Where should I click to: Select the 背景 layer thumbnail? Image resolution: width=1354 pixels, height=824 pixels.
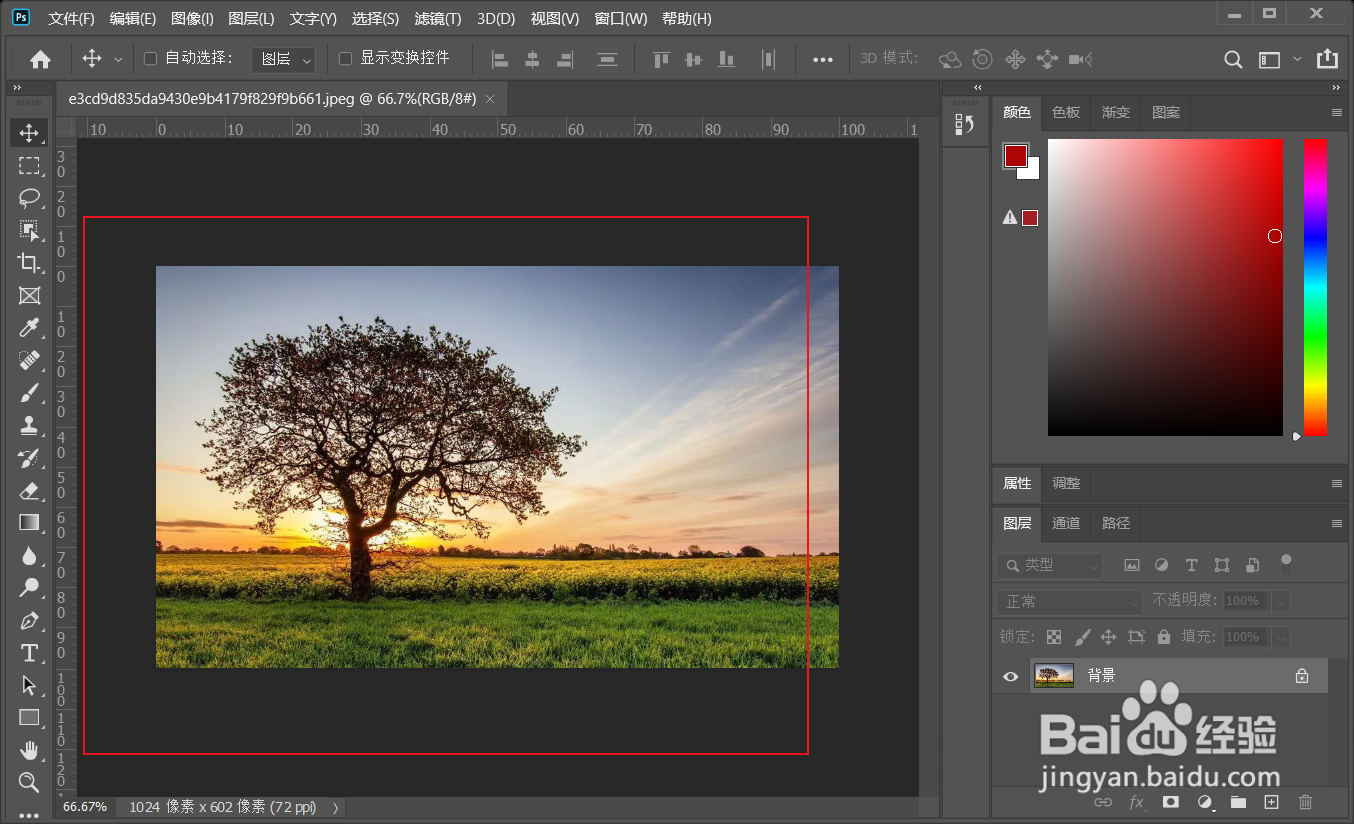tap(1054, 676)
